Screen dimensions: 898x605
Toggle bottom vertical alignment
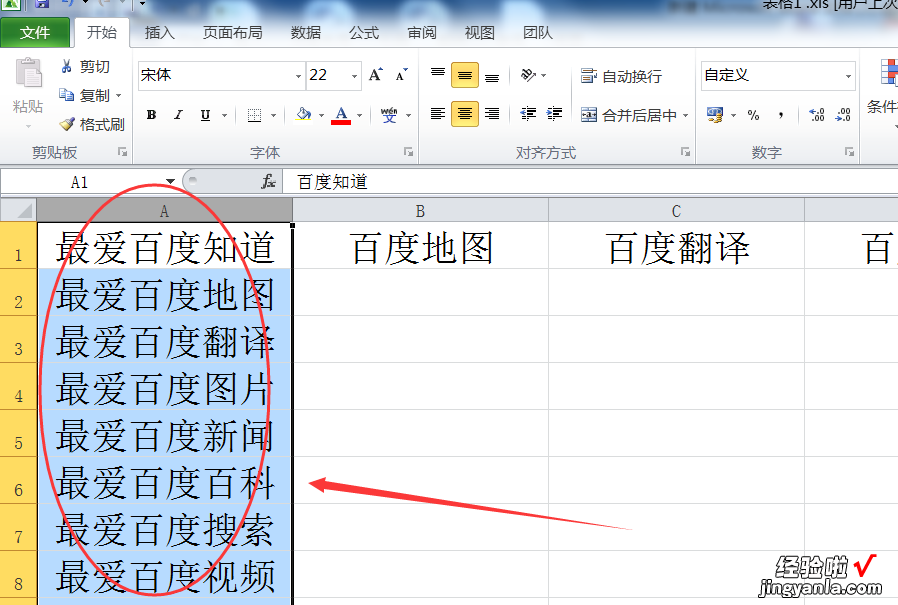(x=492, y=75)
